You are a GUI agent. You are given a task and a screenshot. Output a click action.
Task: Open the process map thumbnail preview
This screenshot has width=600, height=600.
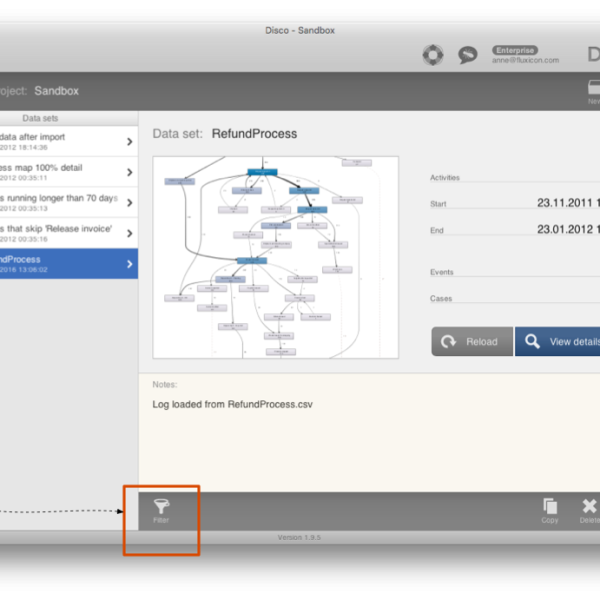275,257
